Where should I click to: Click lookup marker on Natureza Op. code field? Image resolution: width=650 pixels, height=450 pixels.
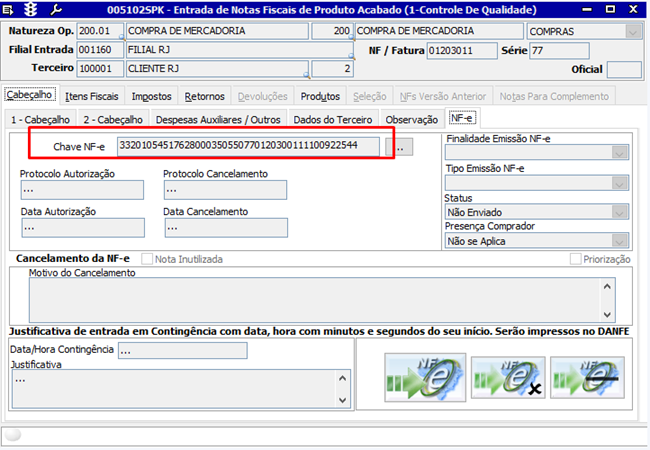(x=121, y=38)
